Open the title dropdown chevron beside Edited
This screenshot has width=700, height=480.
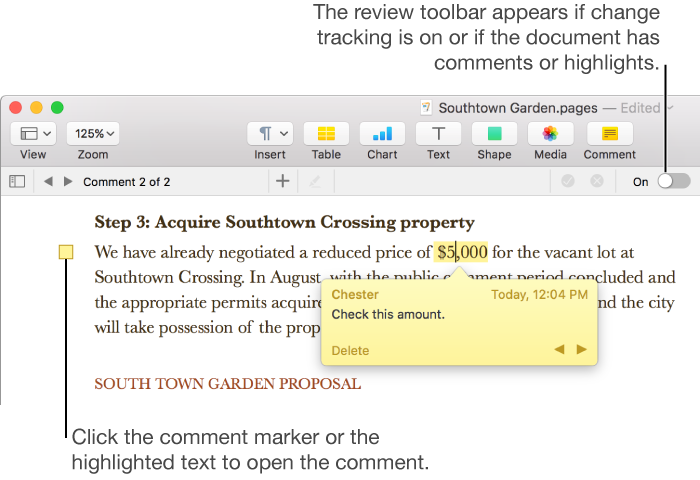coord(670,108)
